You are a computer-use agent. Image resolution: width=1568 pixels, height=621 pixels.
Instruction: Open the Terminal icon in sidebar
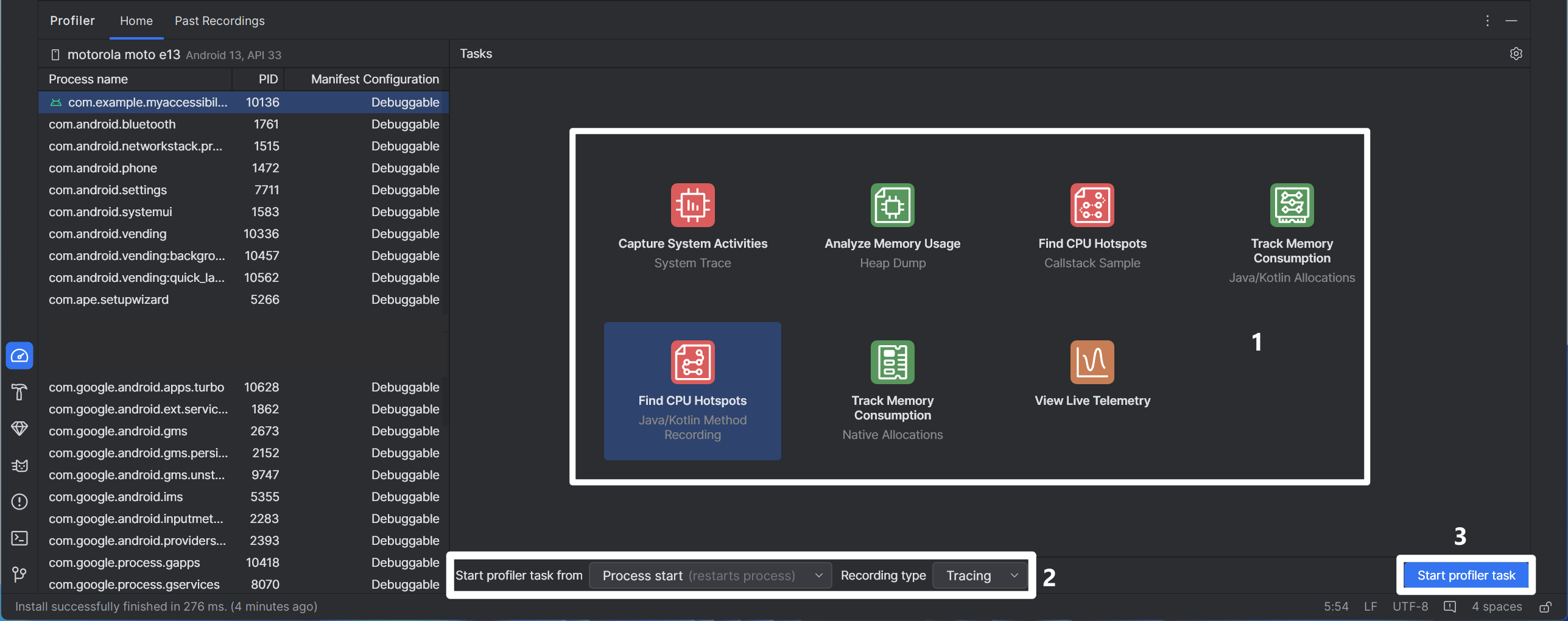[19, 538]
